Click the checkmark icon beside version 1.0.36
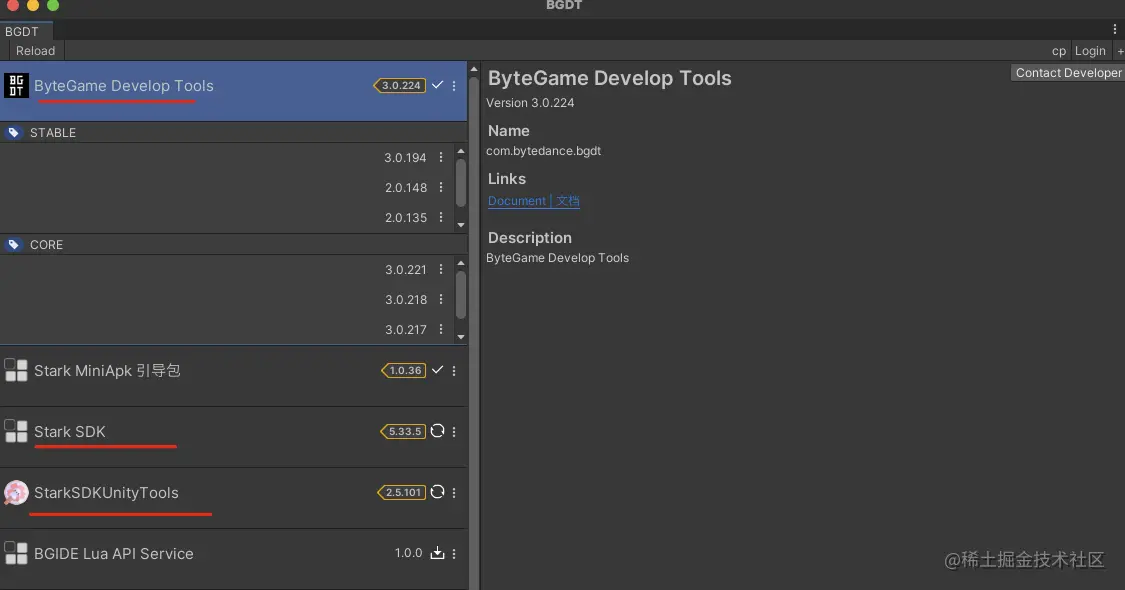The image size is (1125, 590). pos(437,370)
